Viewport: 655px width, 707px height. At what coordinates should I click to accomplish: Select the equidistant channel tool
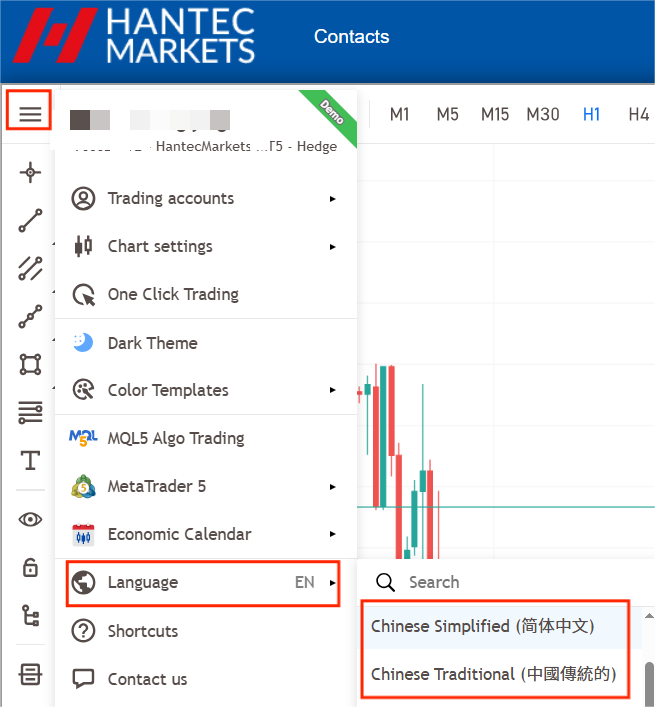point(30,268)
